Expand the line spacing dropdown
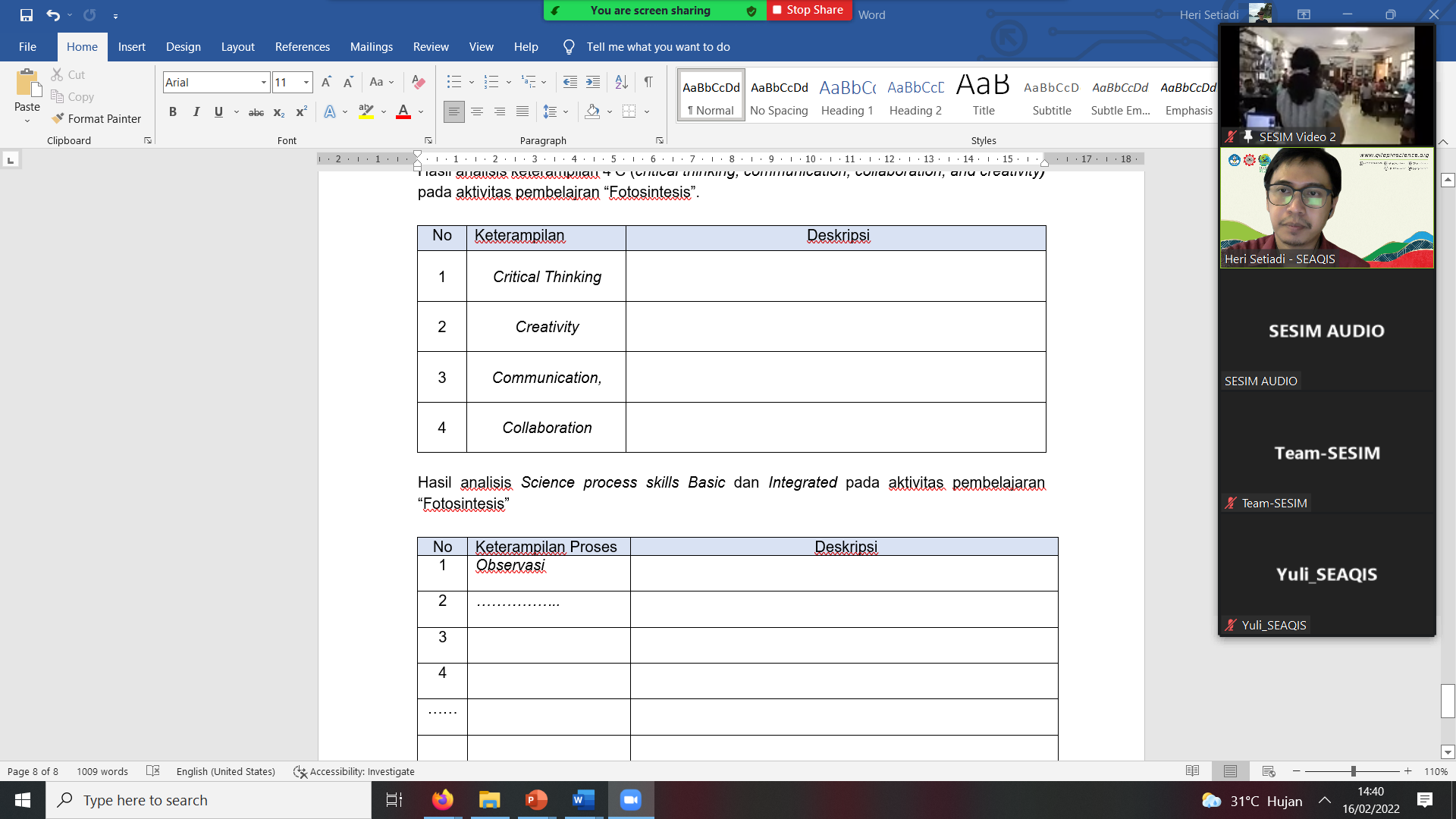 click(x=566, y=111)
